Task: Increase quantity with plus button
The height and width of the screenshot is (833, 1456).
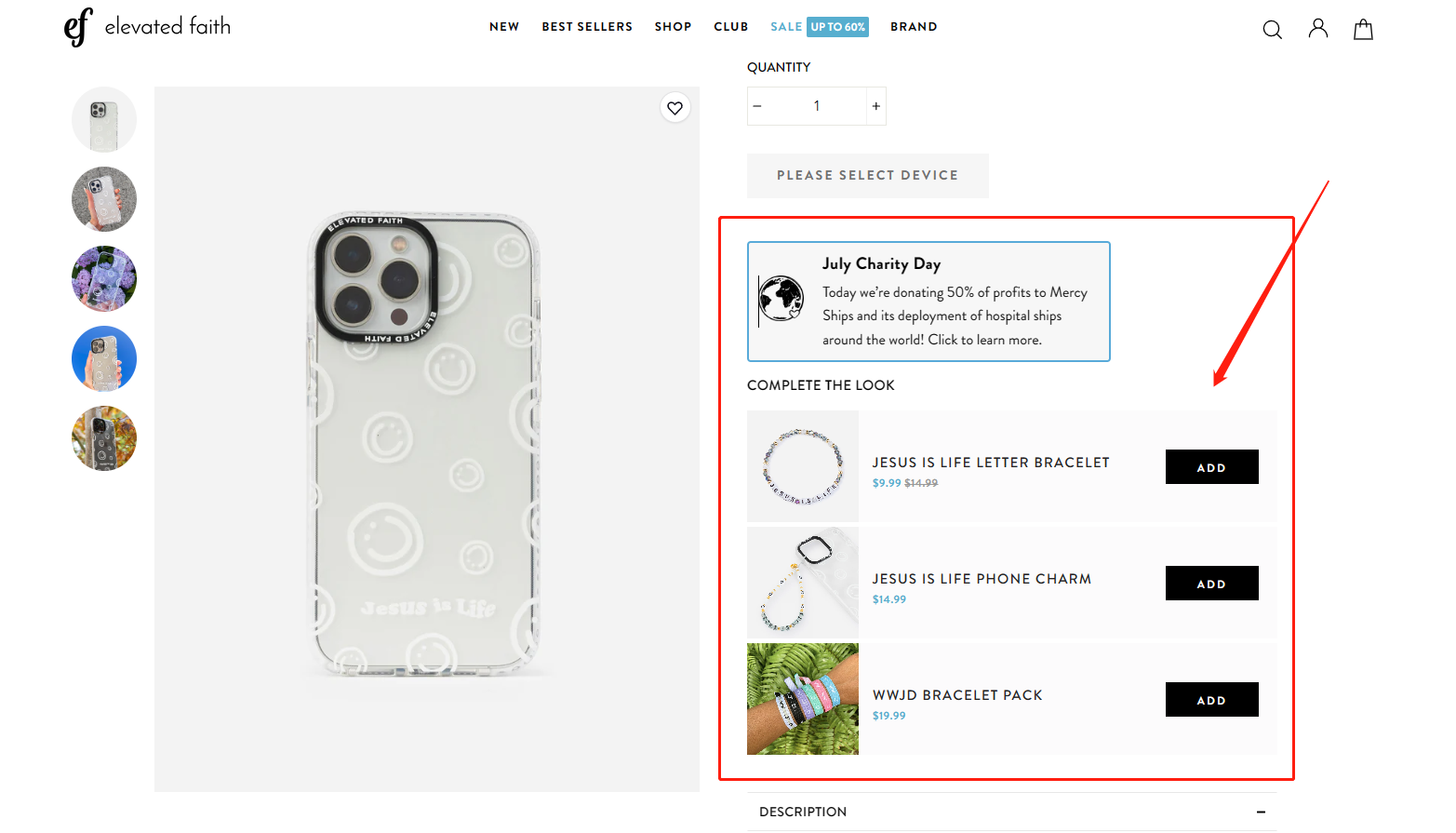Action: coord(875,106)
